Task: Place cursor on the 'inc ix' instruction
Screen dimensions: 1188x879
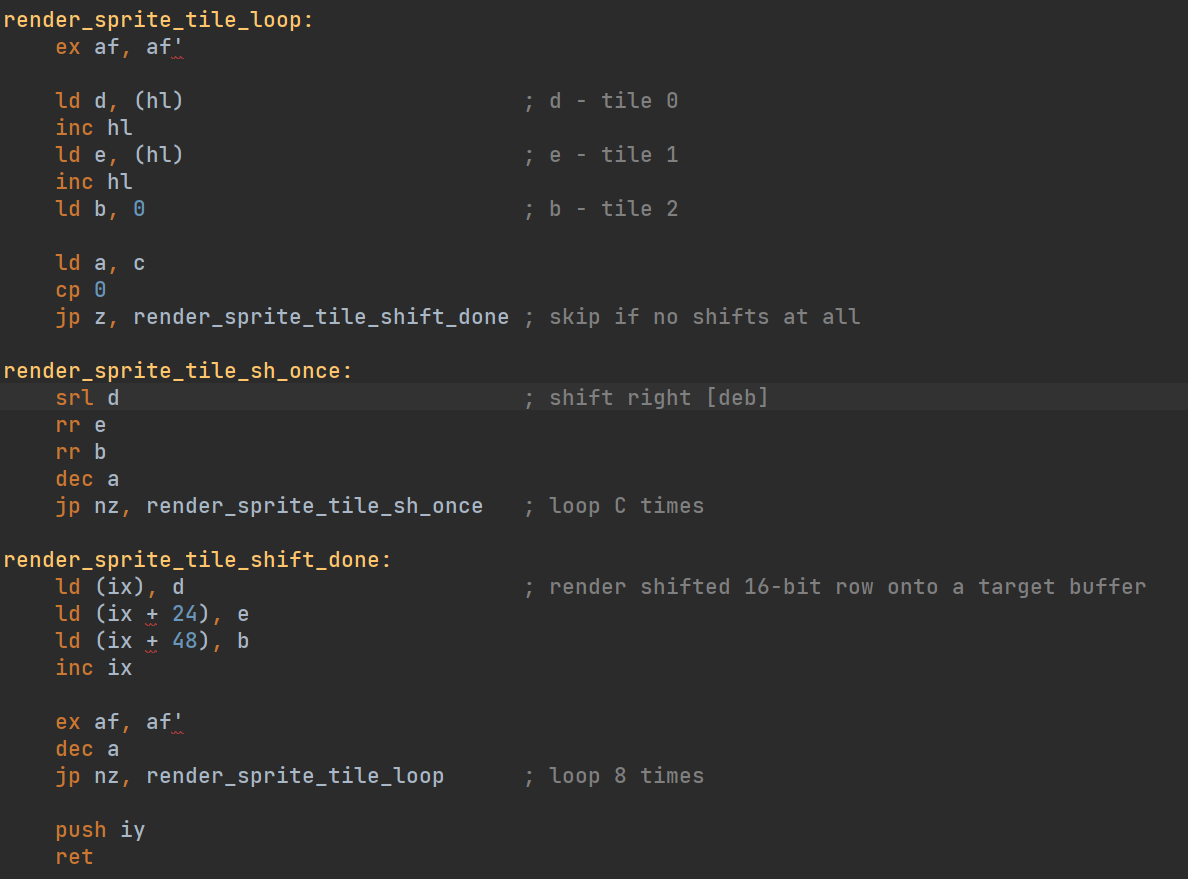Action: tap(94, 668)
